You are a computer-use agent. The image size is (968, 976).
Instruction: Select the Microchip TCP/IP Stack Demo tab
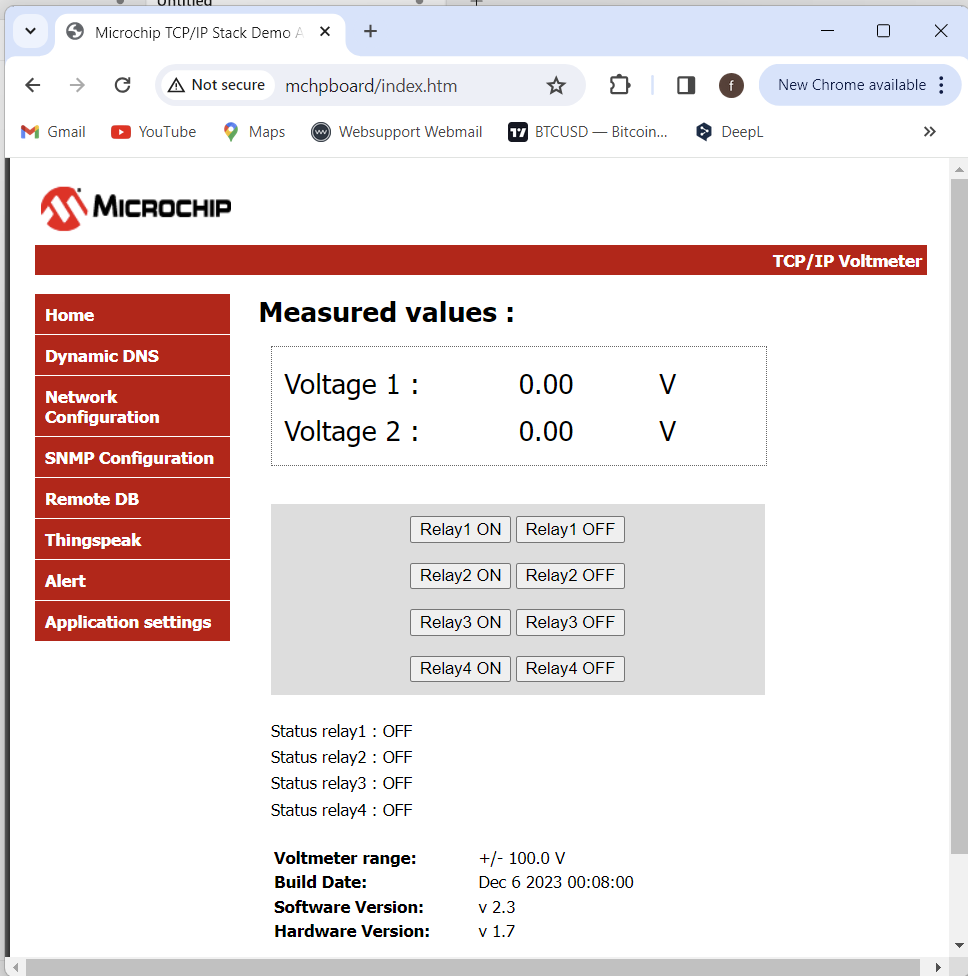pyautogui.click(x=199, y=32)
